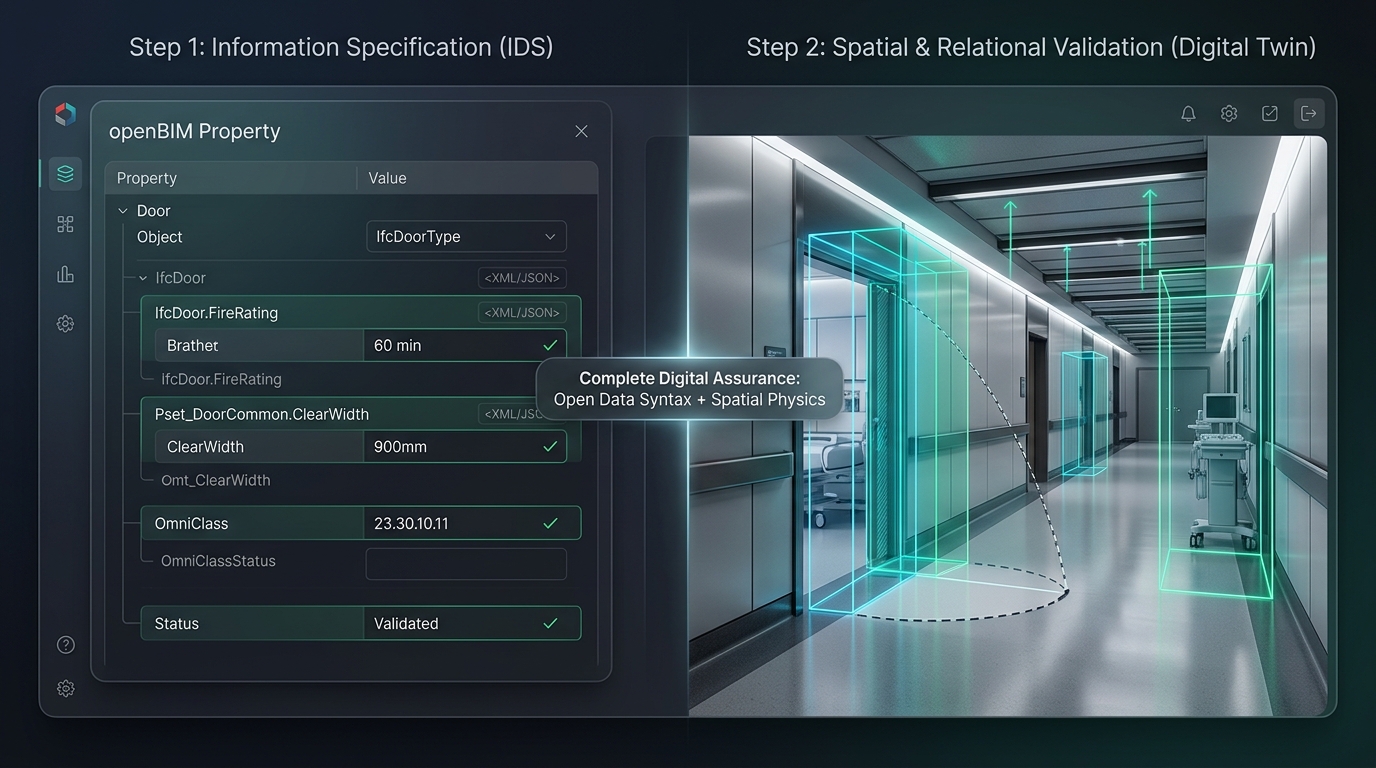Collapse the IfcDoor node chevron

tap(143, 278)
